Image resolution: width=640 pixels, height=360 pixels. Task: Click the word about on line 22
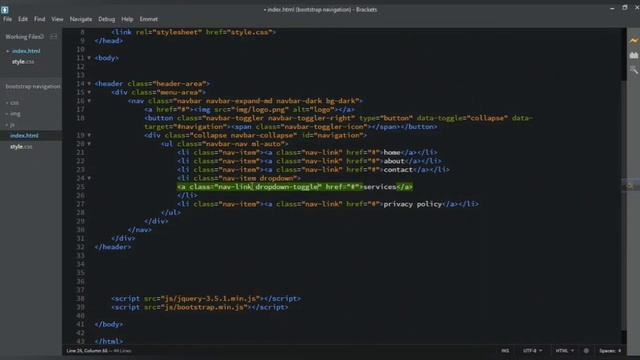tap(394, 161)
